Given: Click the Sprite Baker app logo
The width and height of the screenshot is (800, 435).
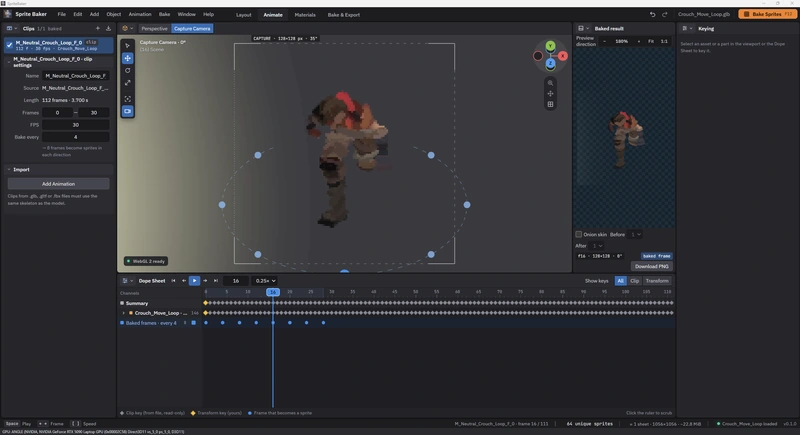Looking at the screenshot, I should [8, 14].
